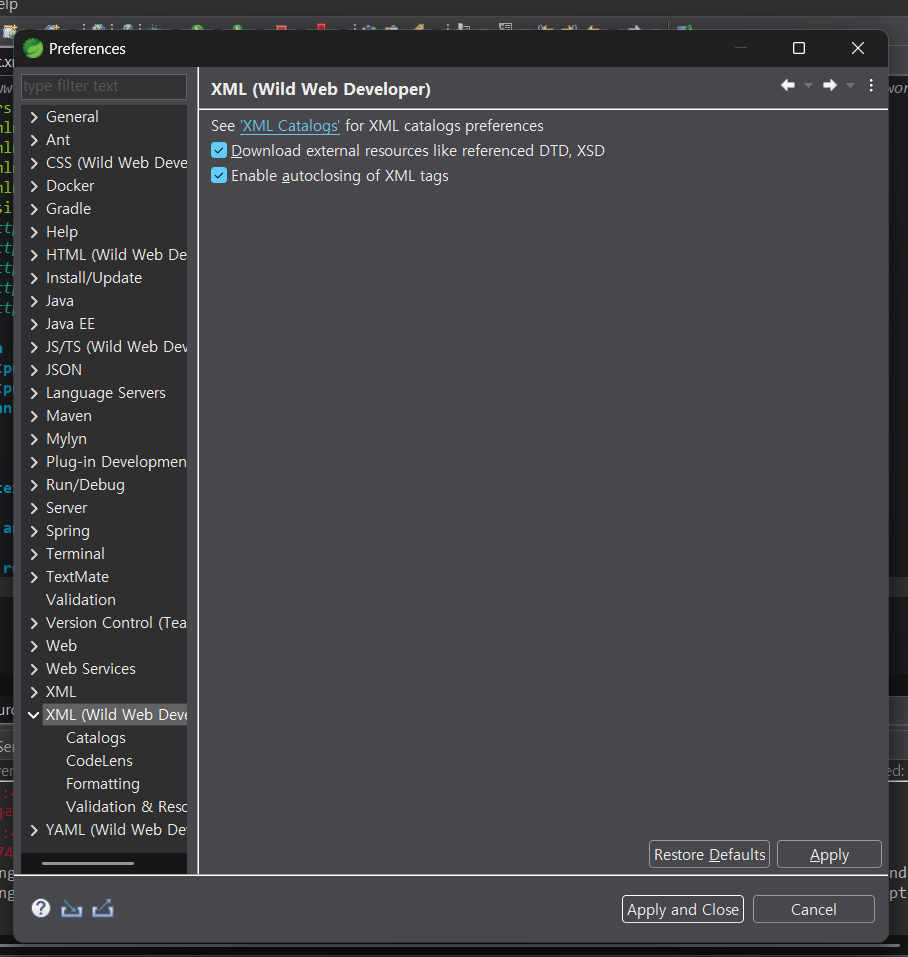Select YAML (Wild Web Developer) category
The image size is (908, 957).
click(116, 830)
